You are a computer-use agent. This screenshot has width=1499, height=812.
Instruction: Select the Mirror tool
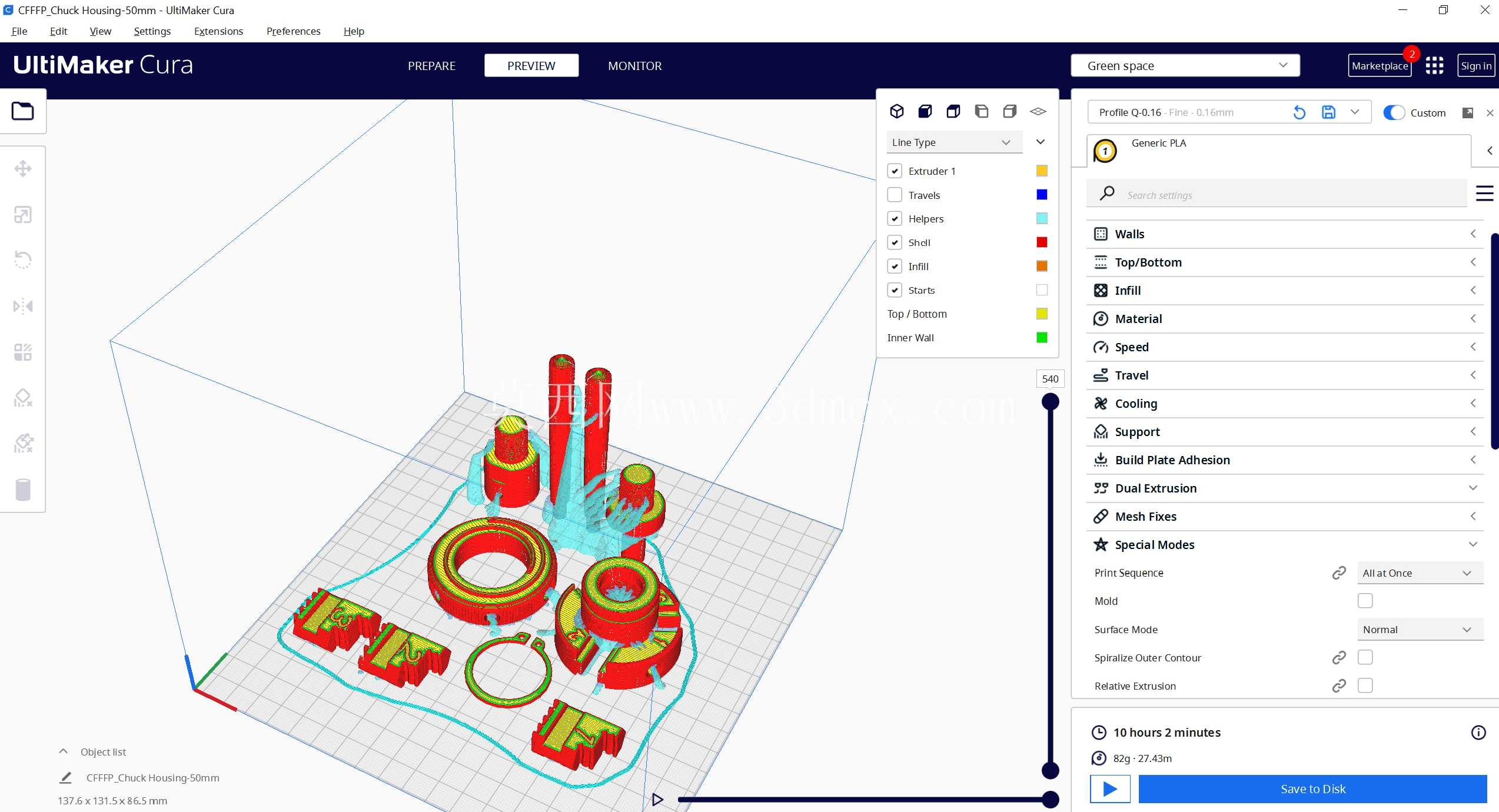23,306
